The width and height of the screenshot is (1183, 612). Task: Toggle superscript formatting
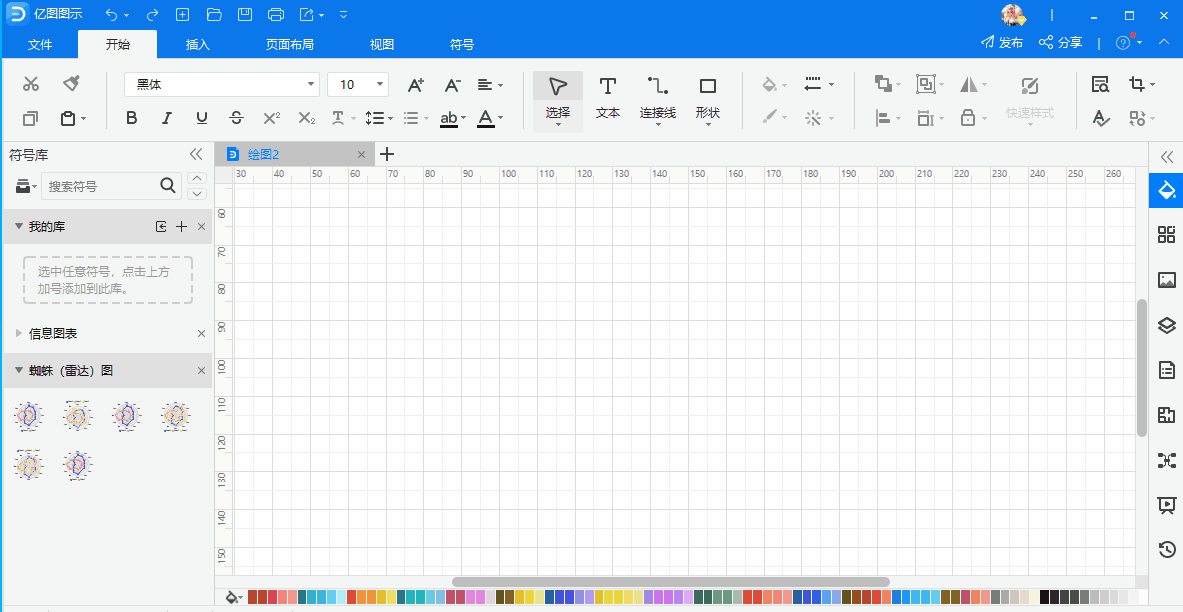click(x=272, y=118)
